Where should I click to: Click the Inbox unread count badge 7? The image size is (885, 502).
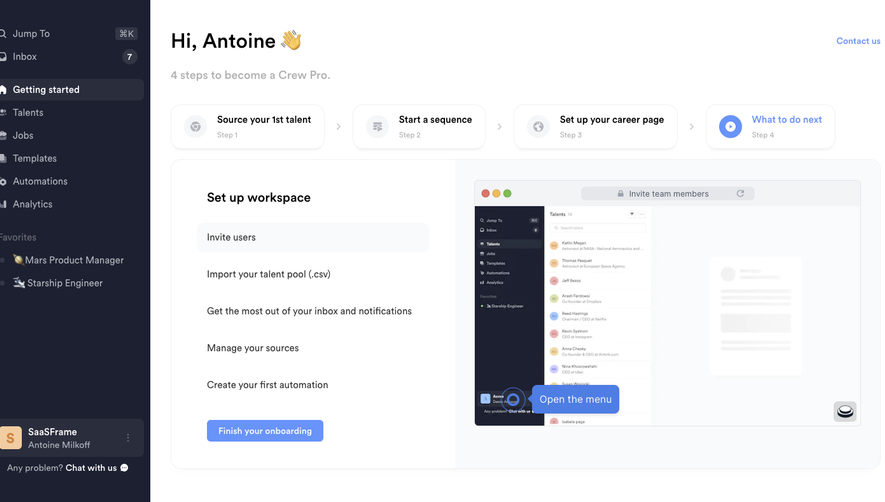[129, 56]
